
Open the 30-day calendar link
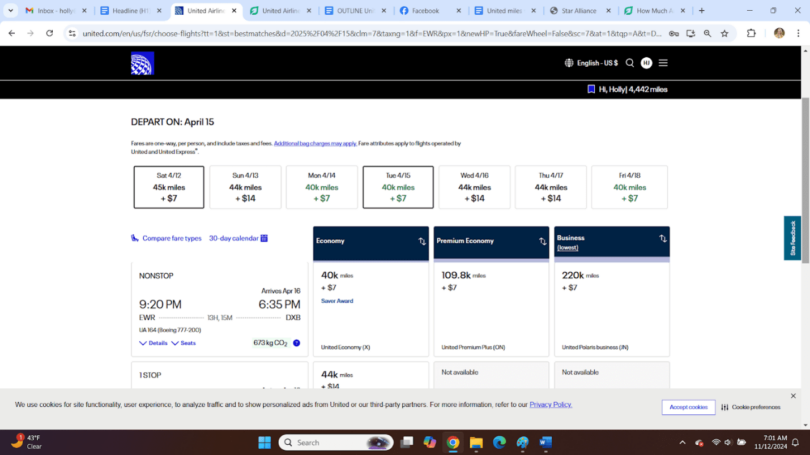238,238
